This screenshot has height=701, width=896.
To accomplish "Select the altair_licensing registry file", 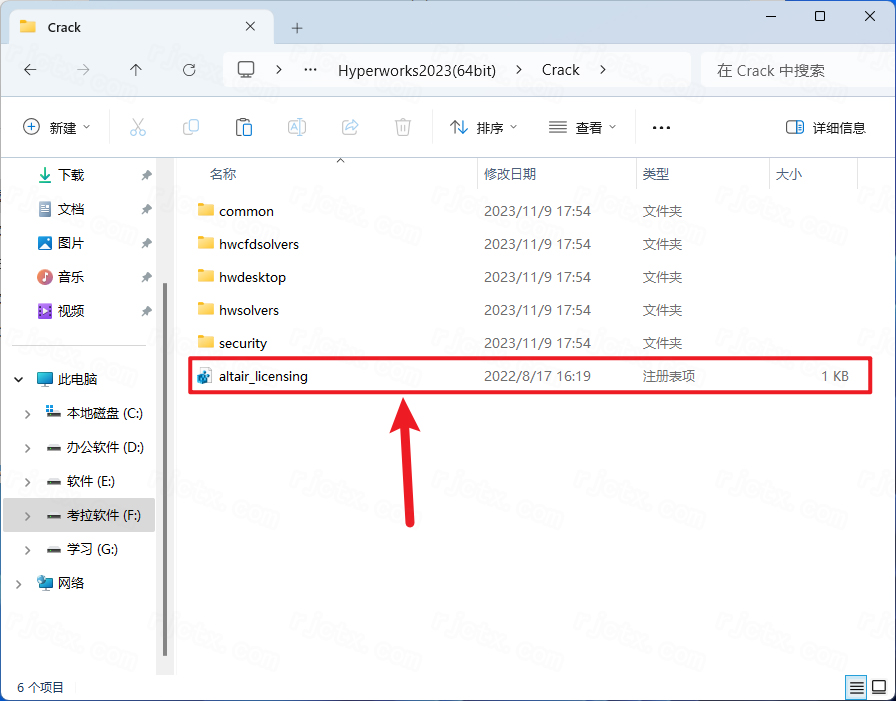I will coord(263,376).
